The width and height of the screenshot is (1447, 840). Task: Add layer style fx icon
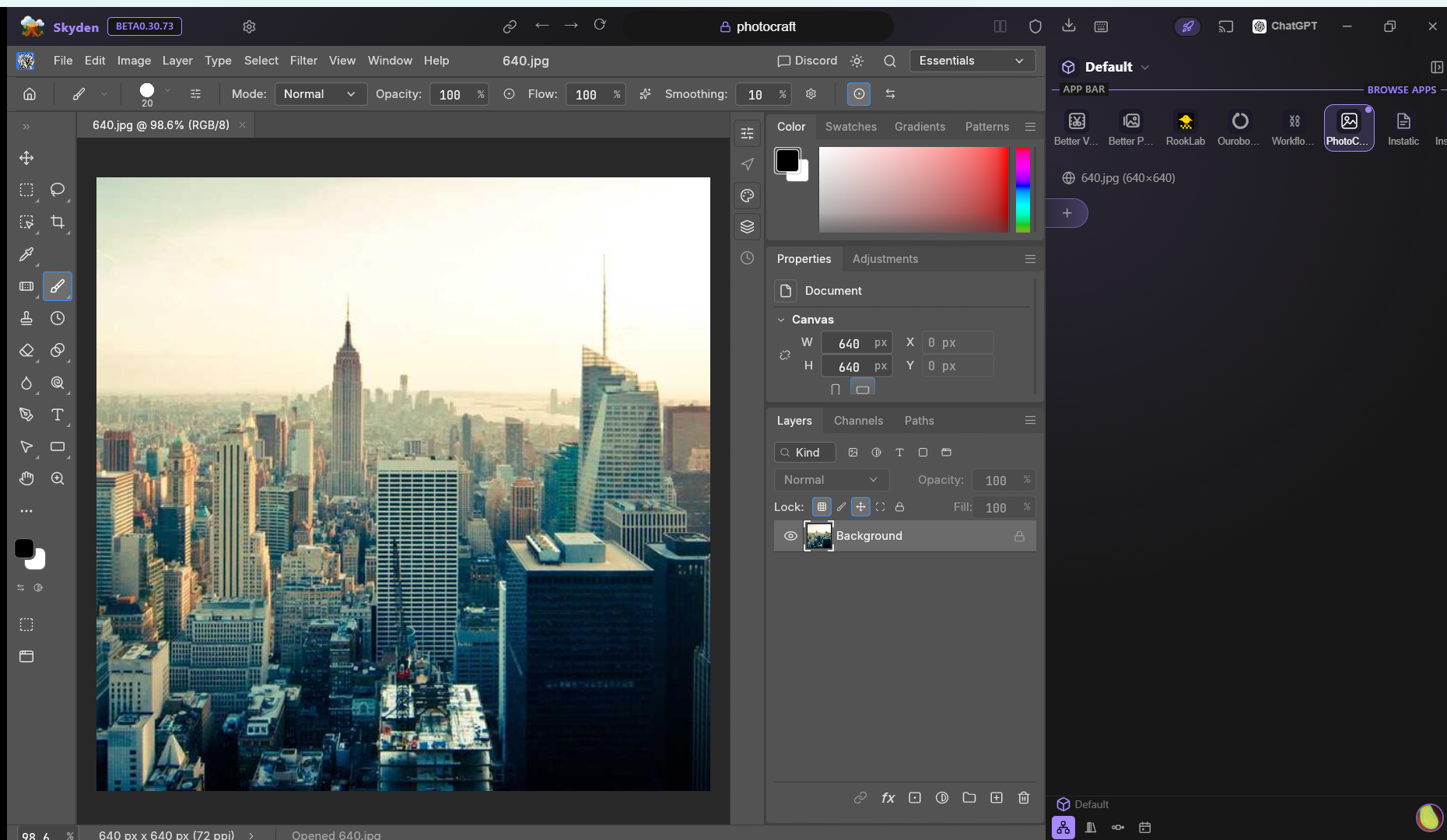point(888,797)
